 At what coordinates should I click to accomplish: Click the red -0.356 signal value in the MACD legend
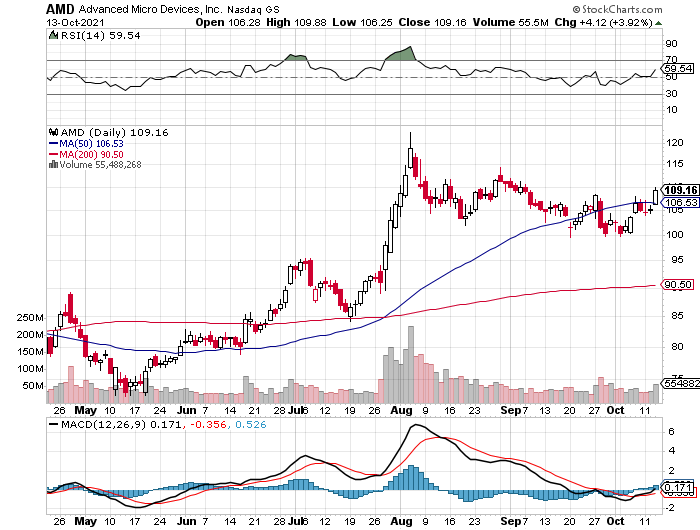click(x=208, y=425)
